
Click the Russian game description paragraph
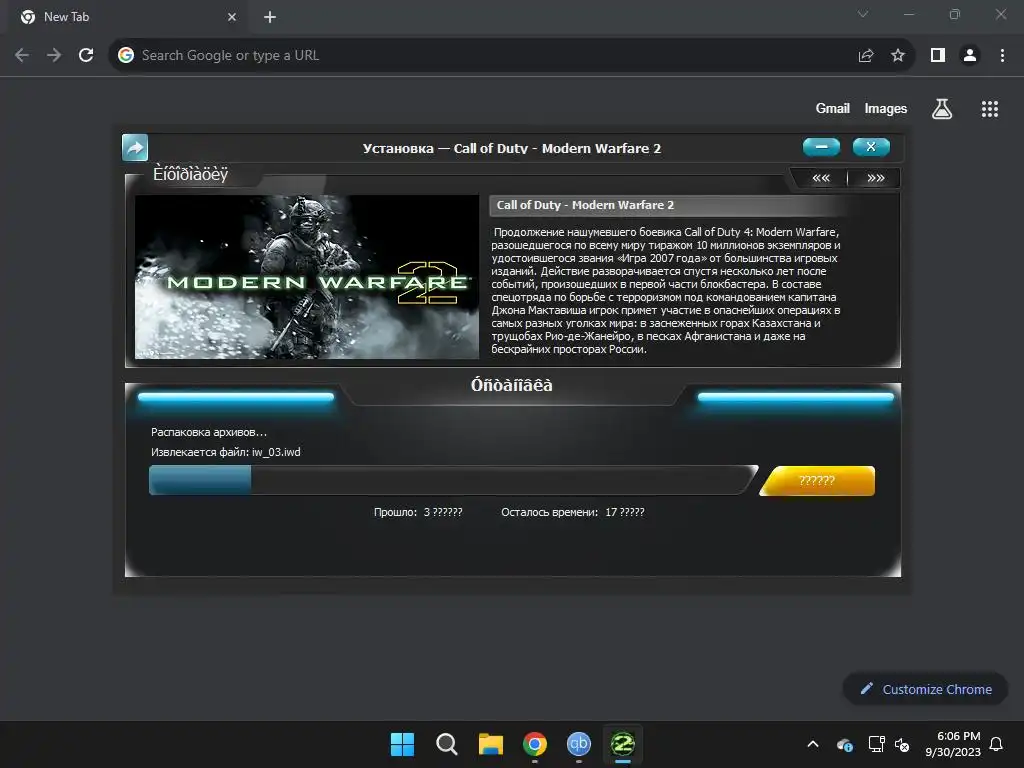click(x=666, y=291)
